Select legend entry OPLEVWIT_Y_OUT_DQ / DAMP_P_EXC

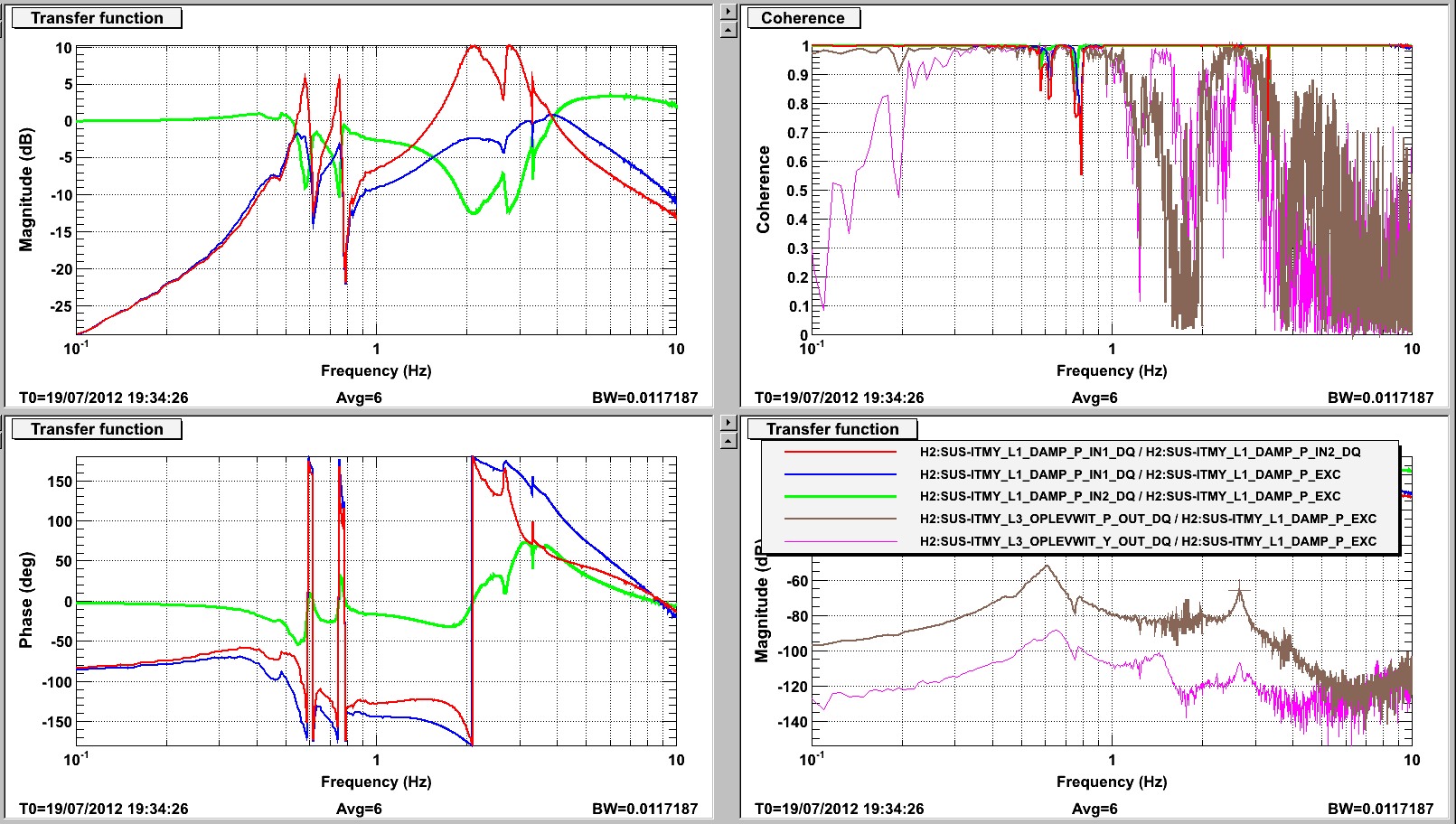[x=1148, y=541]
